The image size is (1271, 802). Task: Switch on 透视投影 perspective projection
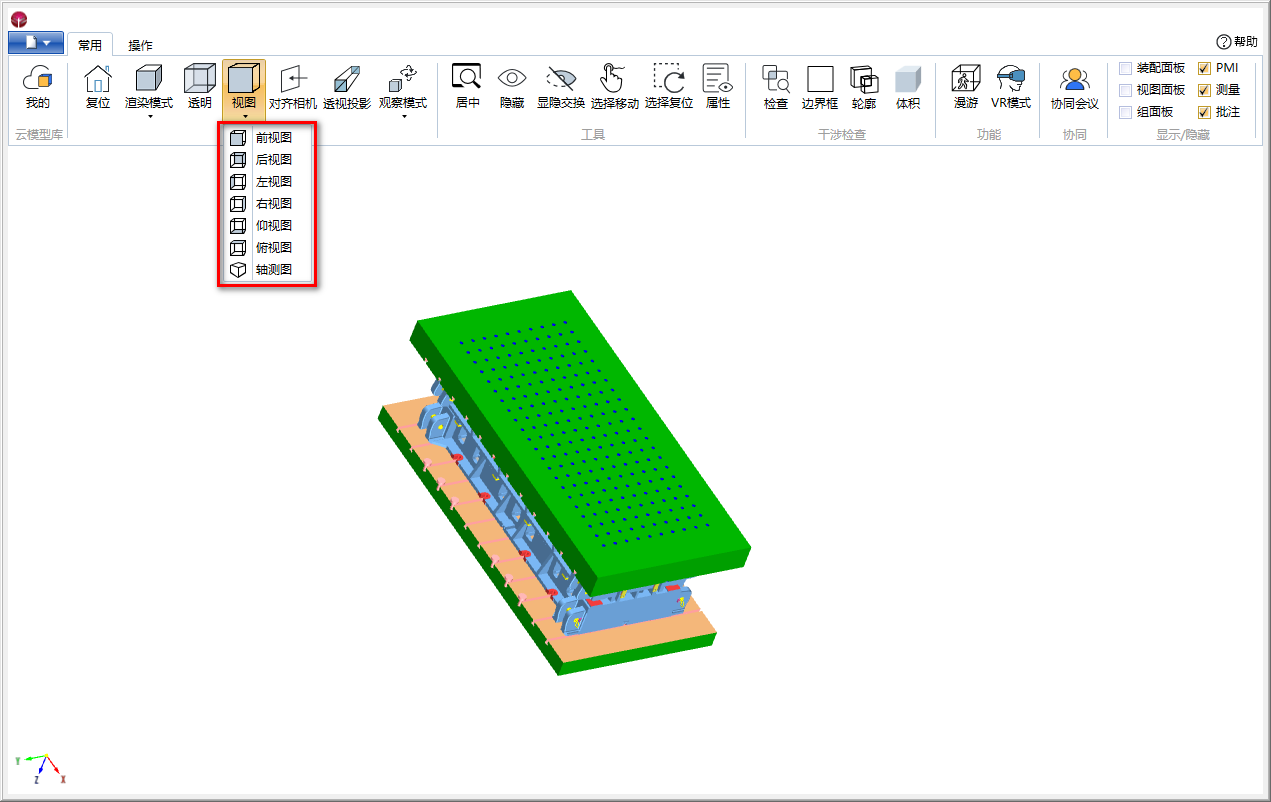click(347, 88)
